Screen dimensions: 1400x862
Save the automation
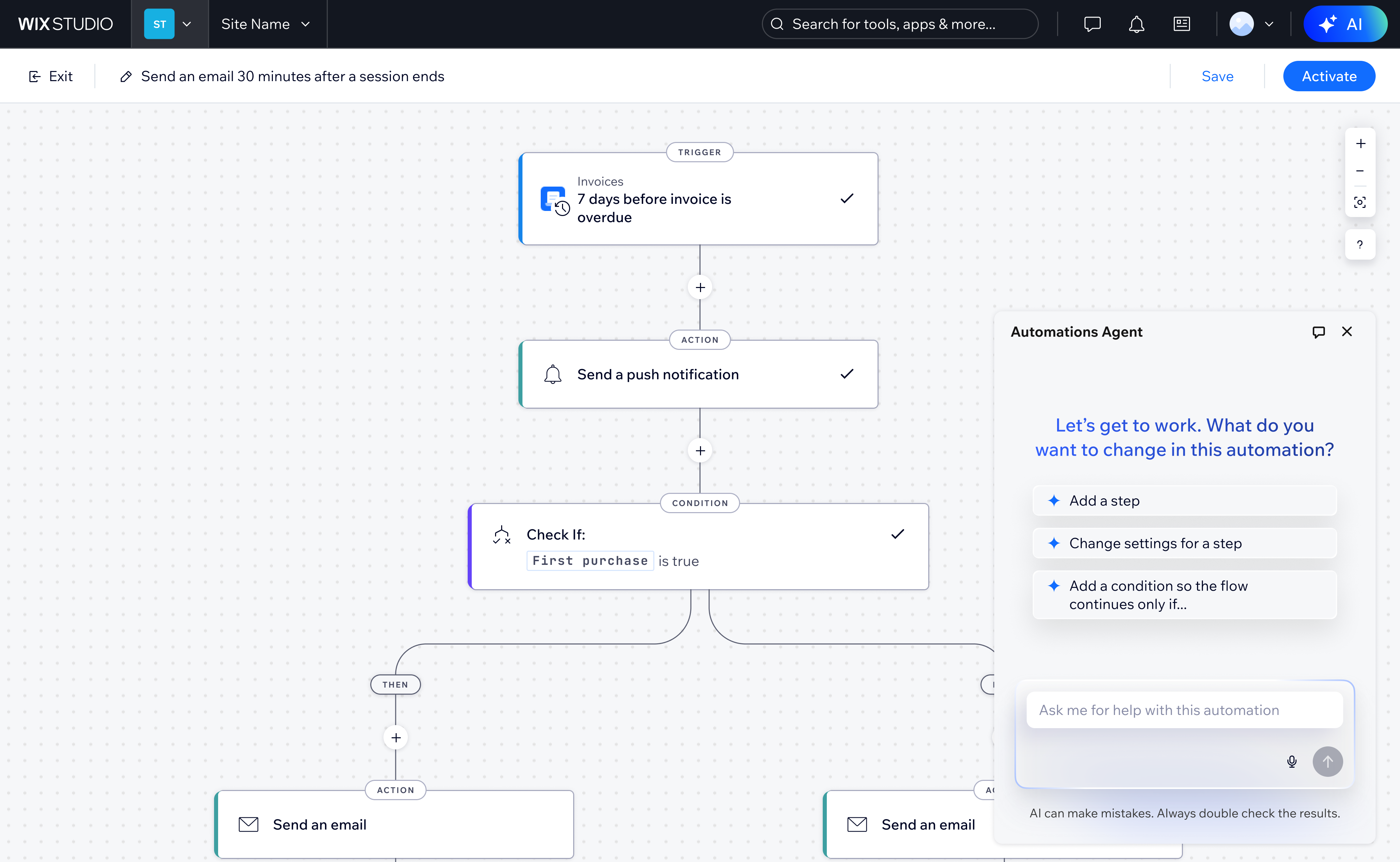(1217, 76)
